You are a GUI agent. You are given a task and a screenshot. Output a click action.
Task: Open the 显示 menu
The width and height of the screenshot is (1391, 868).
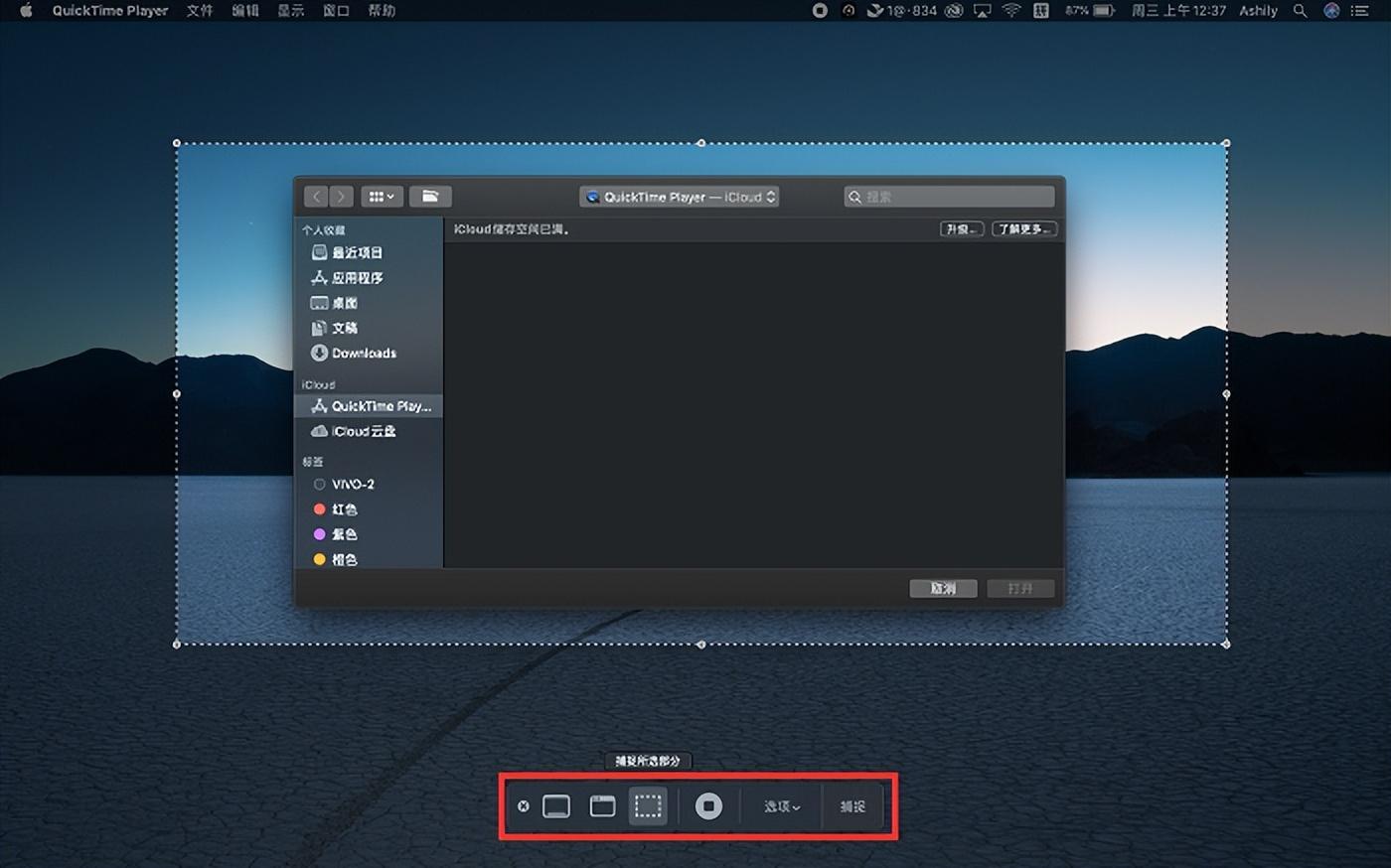291,10
